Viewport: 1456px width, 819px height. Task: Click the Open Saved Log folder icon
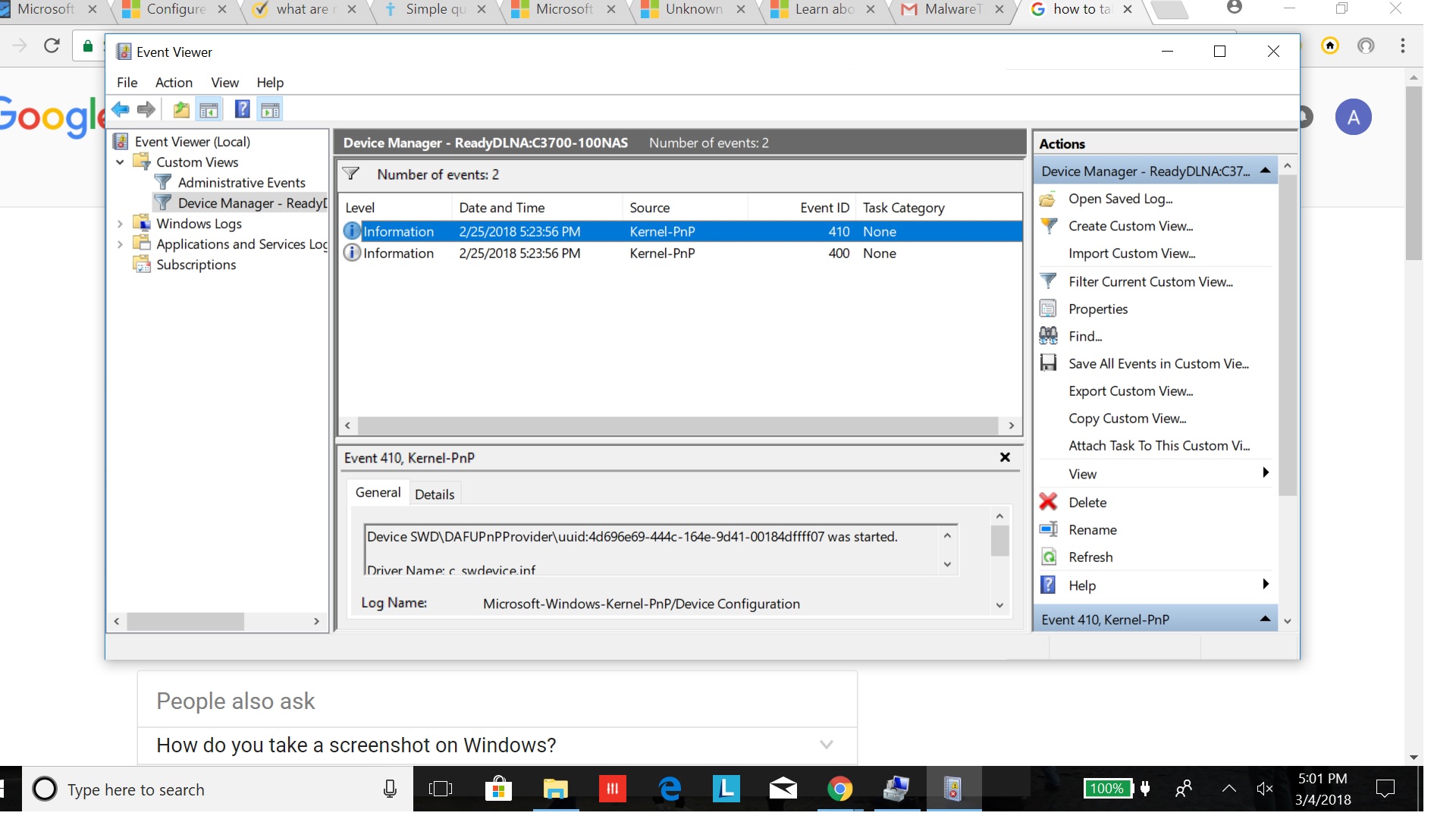pos(1048,199)
